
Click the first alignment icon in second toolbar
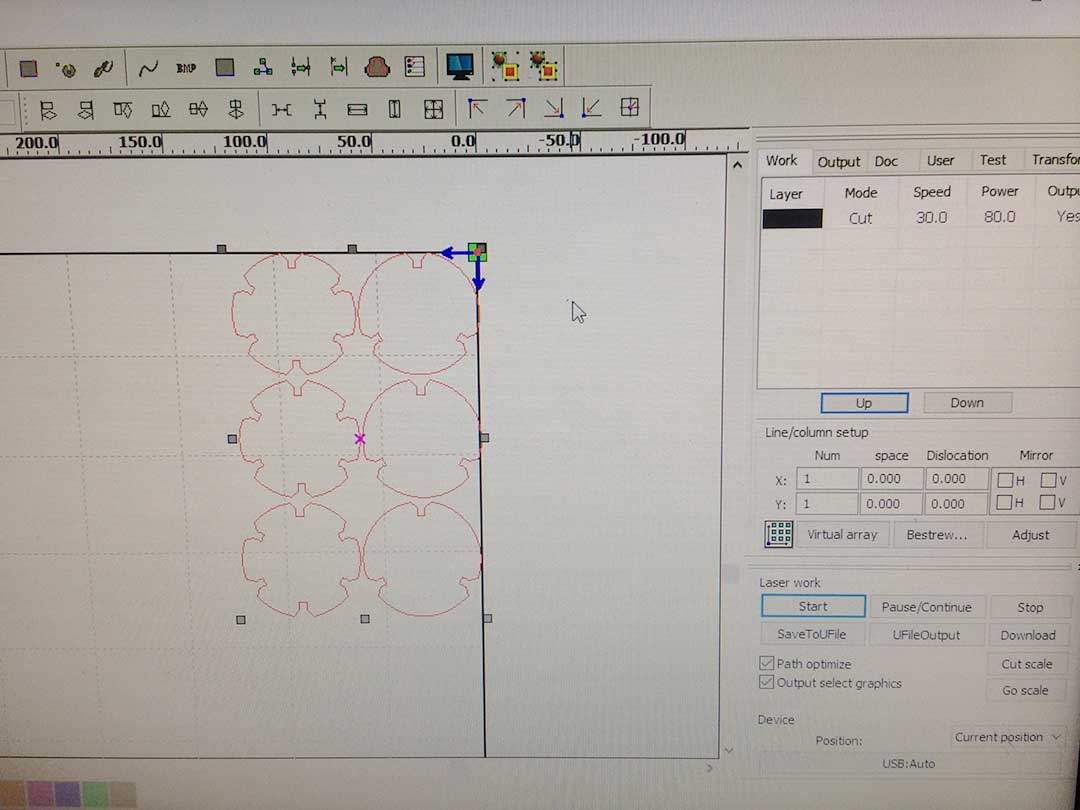click(48, 110)
